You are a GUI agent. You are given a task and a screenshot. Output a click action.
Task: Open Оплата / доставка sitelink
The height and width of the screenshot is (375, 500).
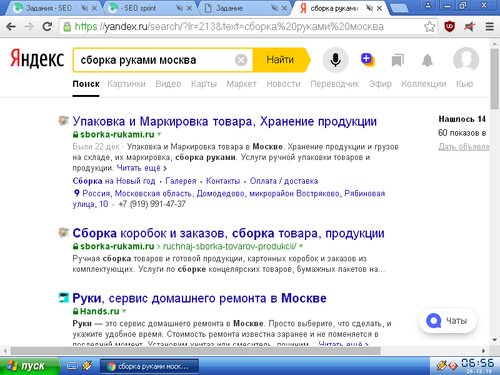pyautogui.click(x=284, y=181)
